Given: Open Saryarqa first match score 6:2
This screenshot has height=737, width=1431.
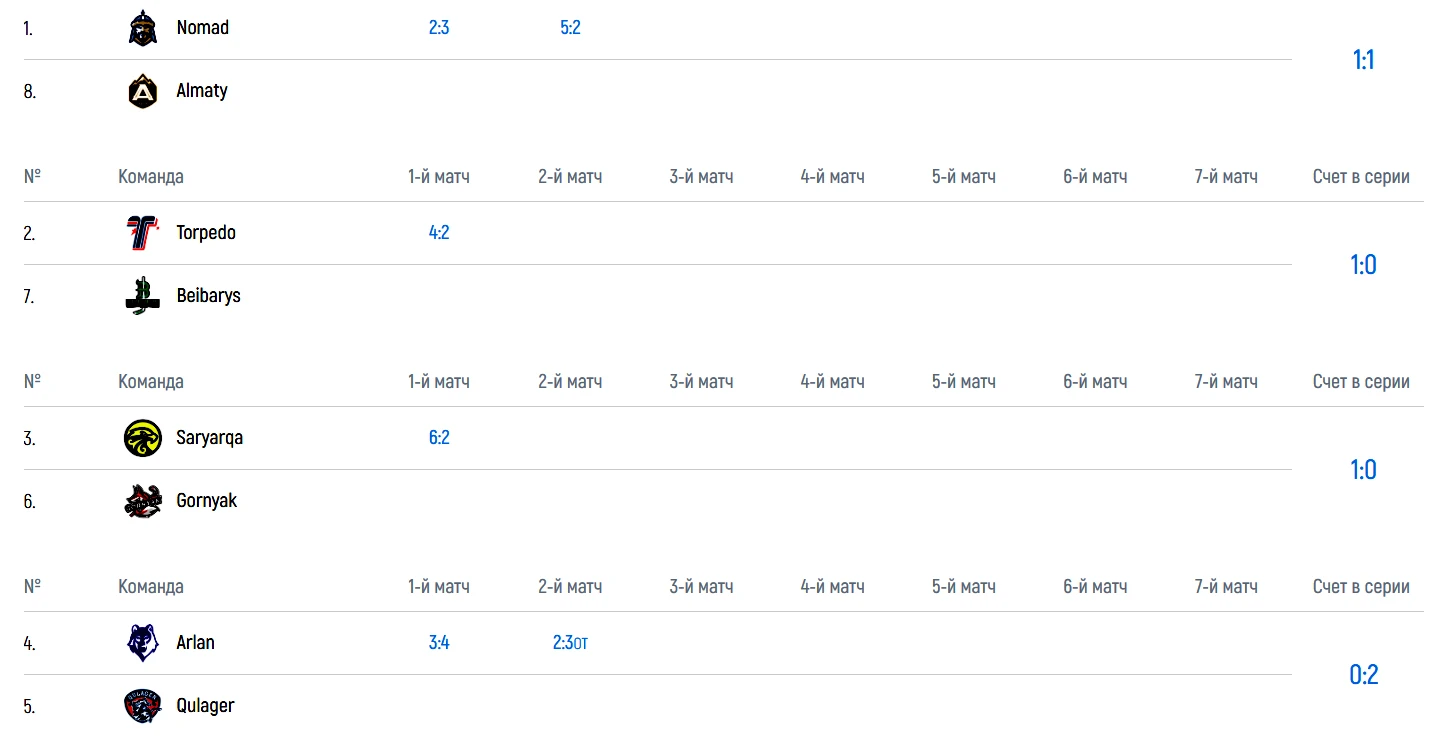Looking at the screenshot, I should (439, 438).
